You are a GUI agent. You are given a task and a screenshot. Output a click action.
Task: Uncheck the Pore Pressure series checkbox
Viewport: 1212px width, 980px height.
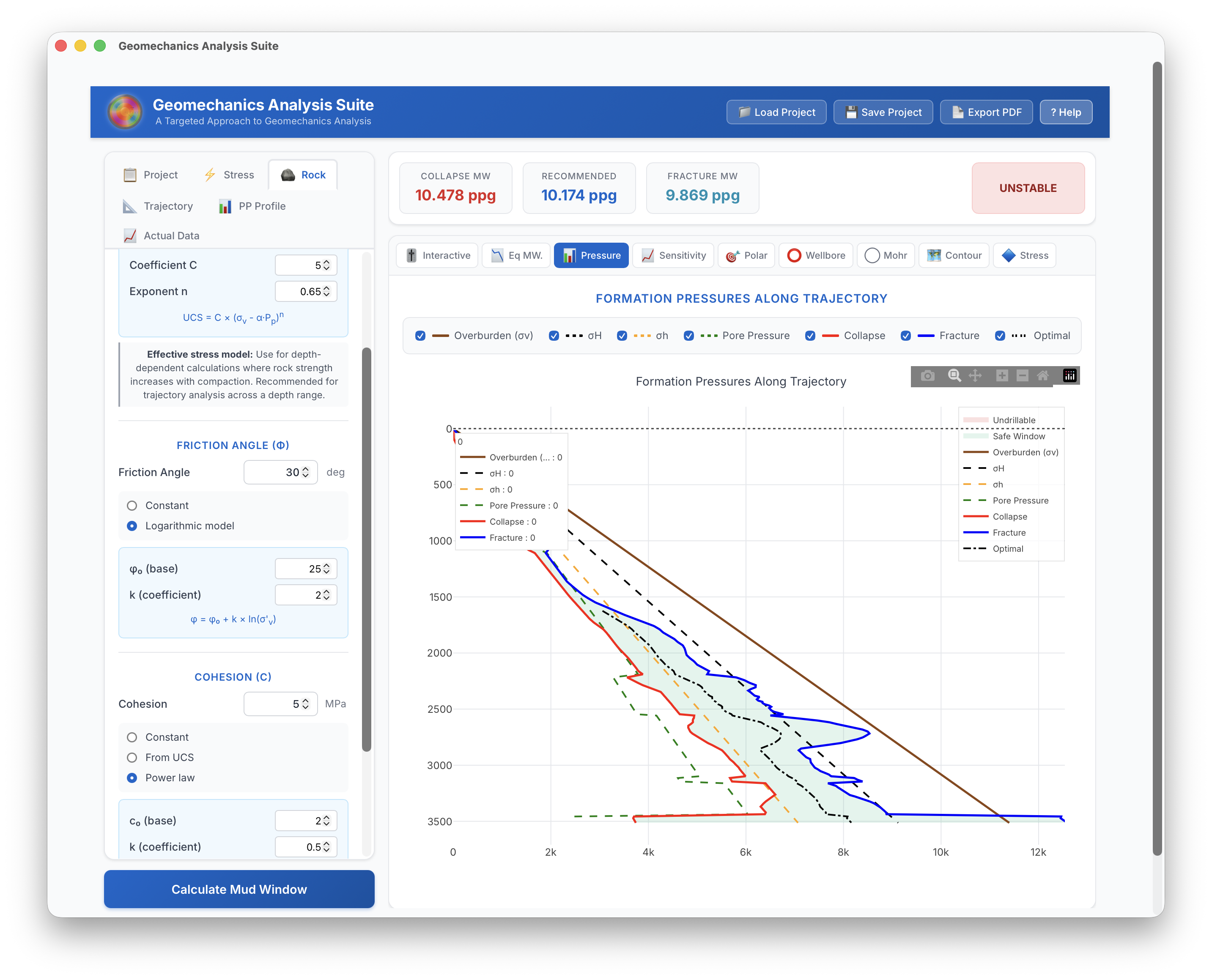coord(689,336)
